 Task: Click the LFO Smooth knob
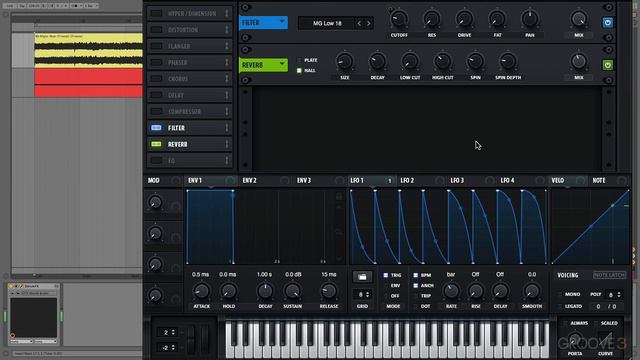(531, 291)
